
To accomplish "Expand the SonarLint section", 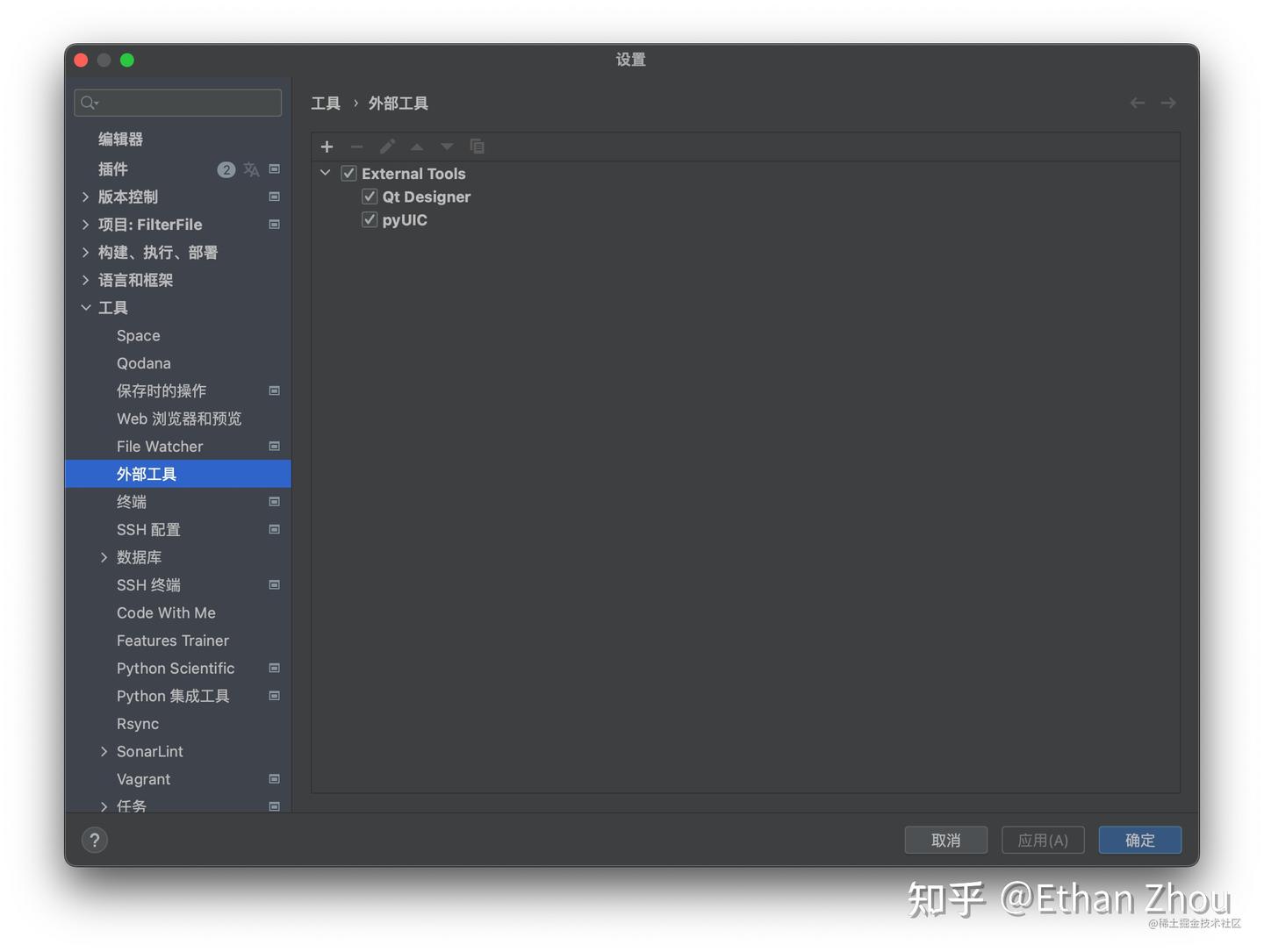I will tap(104, 751).
